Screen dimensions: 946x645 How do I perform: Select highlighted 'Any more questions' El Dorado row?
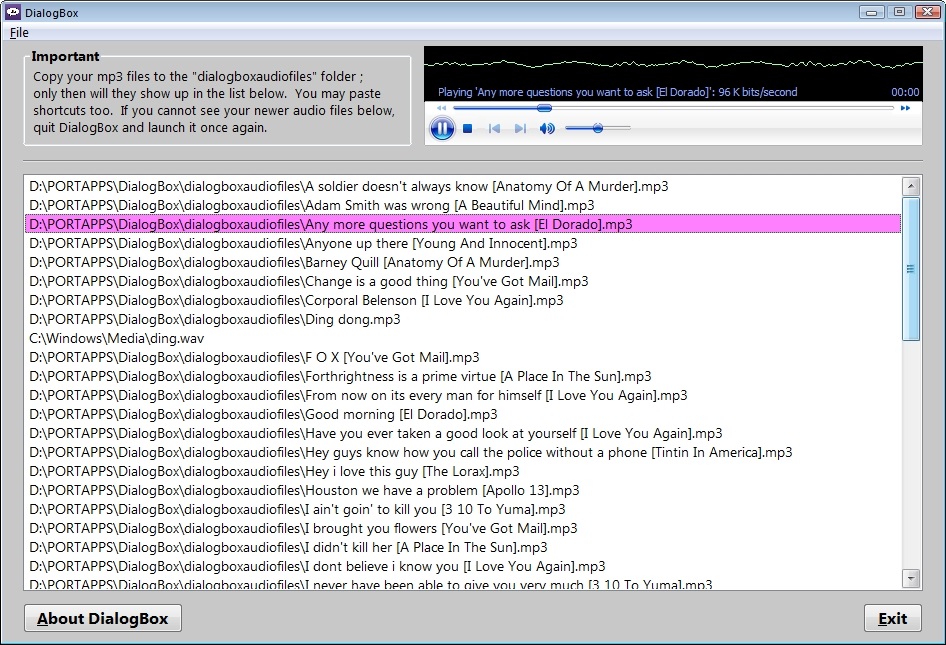click(463, 224)
